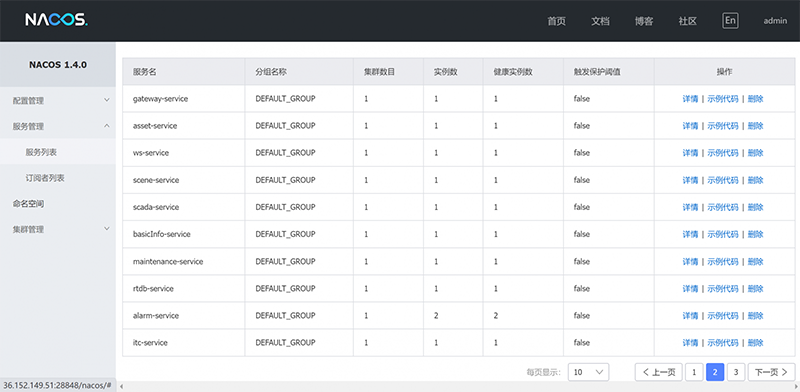Go to page 3 in pagination
This screenshot has width=800, height=392.
(736, 372)
